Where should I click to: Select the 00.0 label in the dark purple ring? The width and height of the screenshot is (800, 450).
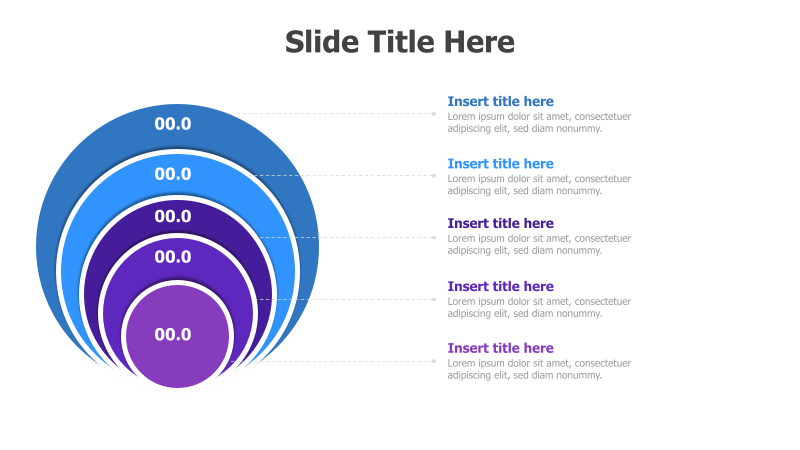click(173, 216)
